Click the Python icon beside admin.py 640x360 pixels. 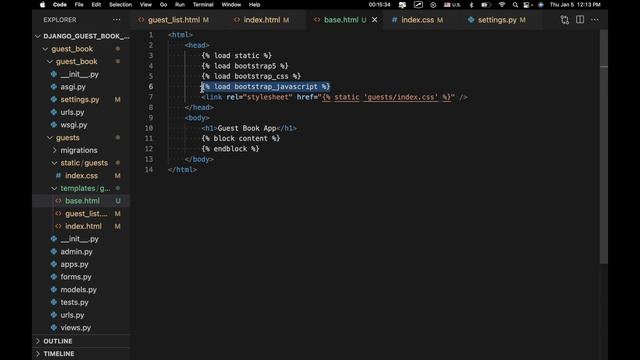coord(53,252)
